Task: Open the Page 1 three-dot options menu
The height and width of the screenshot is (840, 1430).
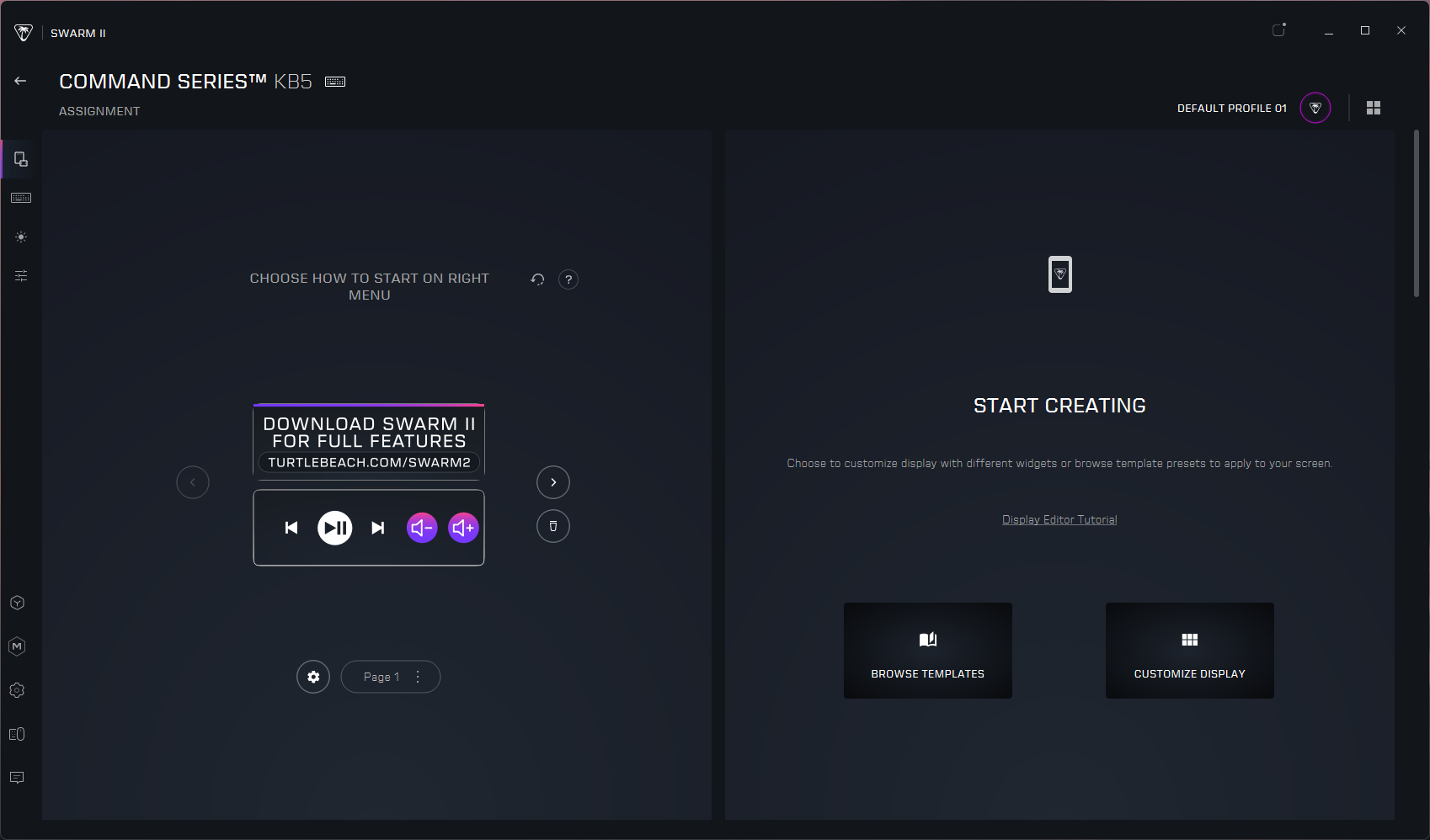Action: (418, 677)
